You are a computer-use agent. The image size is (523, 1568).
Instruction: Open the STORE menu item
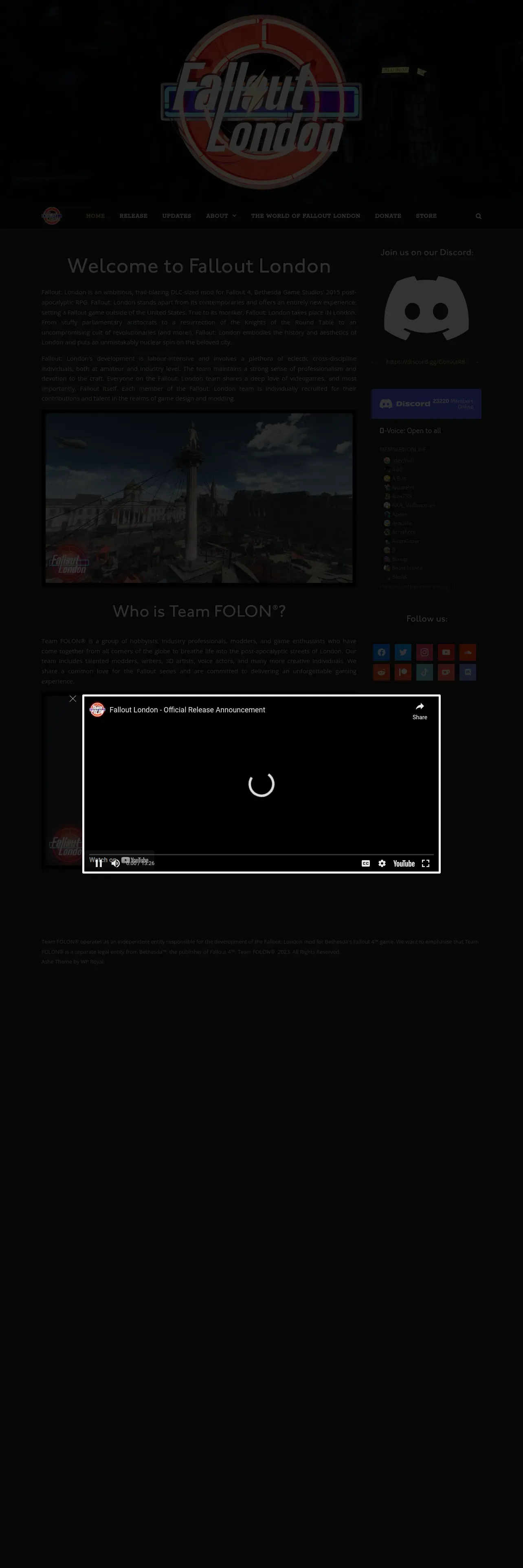pyautogui.click(x=426, y=216)
